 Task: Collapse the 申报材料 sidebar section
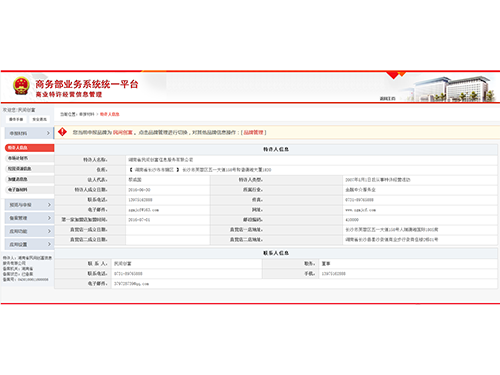[x=29, y=133]
